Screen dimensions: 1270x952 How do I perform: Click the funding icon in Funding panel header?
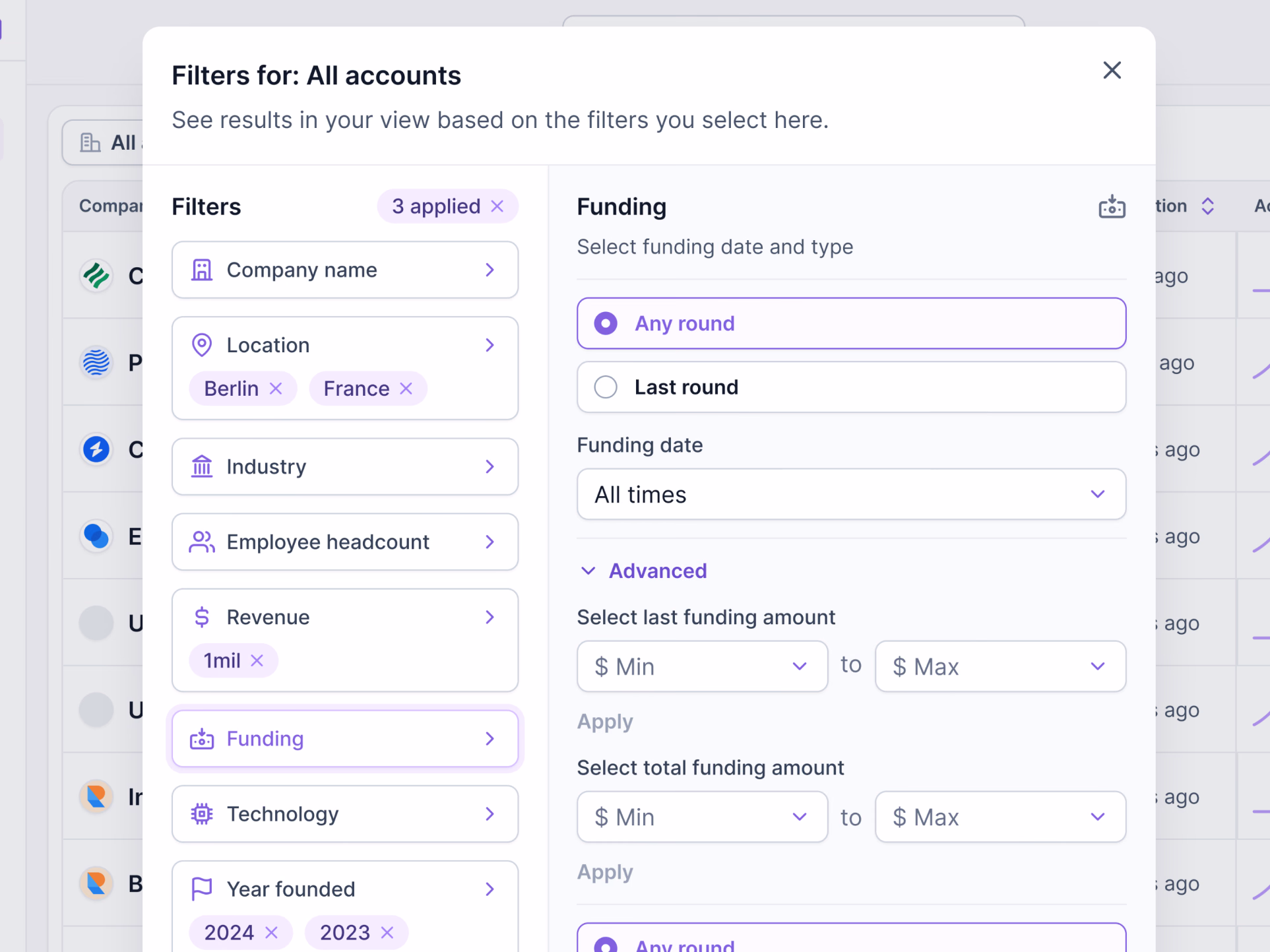pyautogui.click(x=1112, y=206)
